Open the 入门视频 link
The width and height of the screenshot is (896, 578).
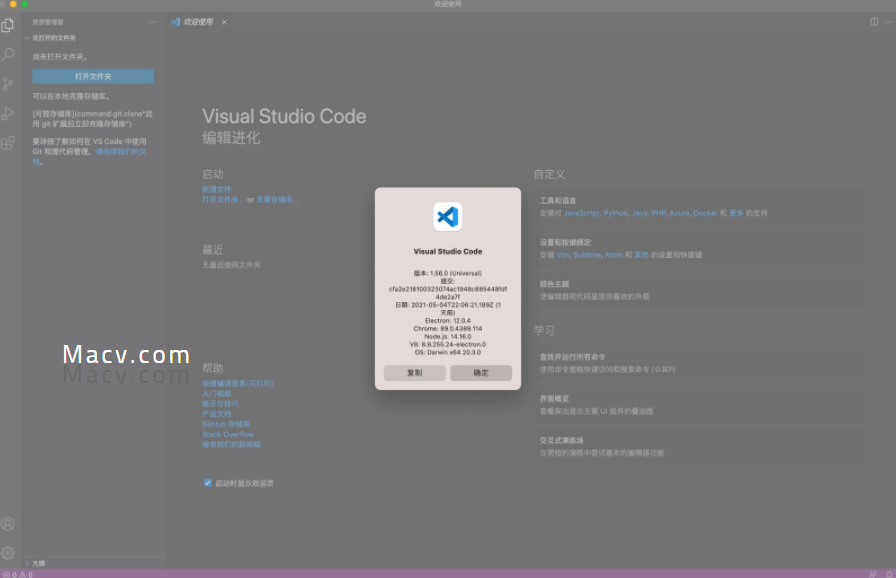coord(217,394)
